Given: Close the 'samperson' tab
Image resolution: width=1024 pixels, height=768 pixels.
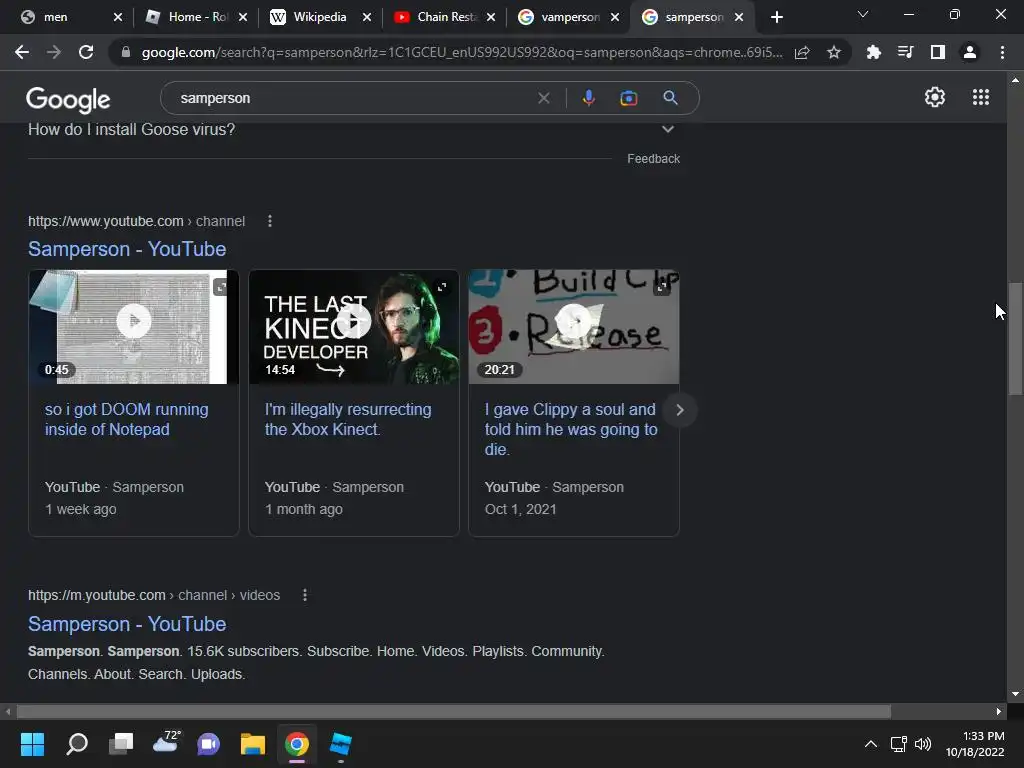Looking at the screenshot, I should coord(739,17).
